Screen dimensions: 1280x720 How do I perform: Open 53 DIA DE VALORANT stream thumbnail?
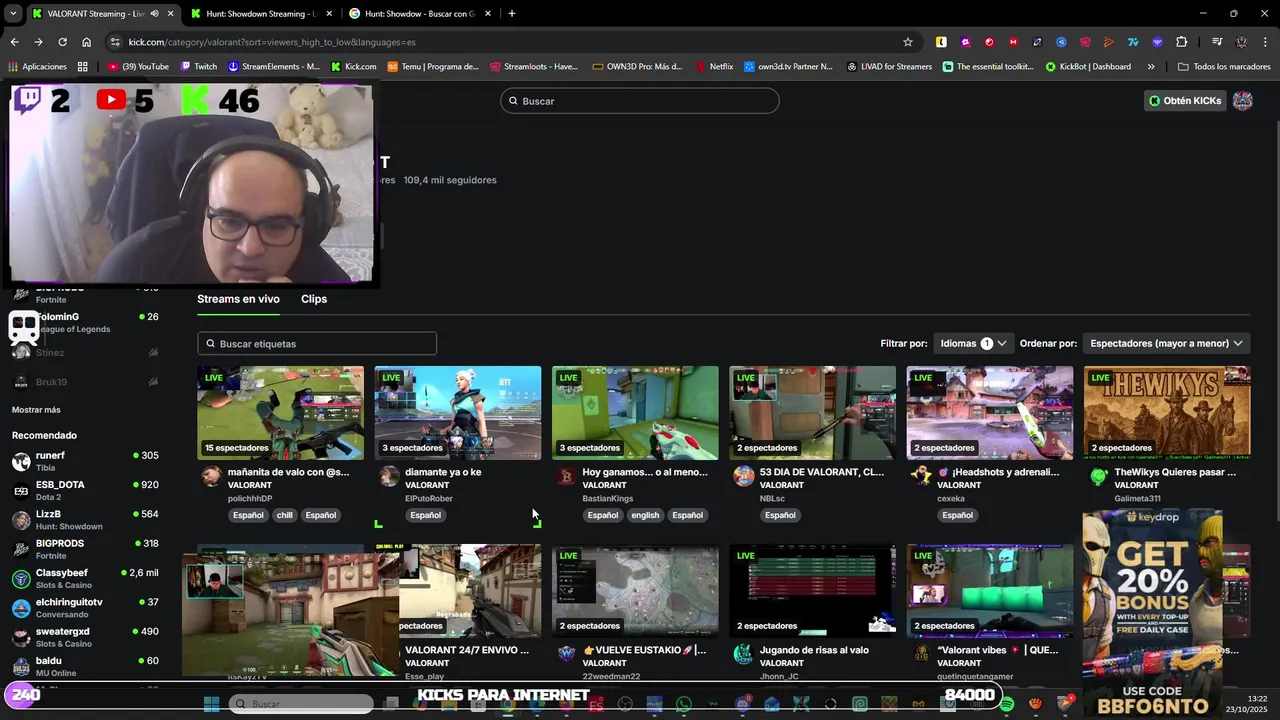click(x=812, y=413)
